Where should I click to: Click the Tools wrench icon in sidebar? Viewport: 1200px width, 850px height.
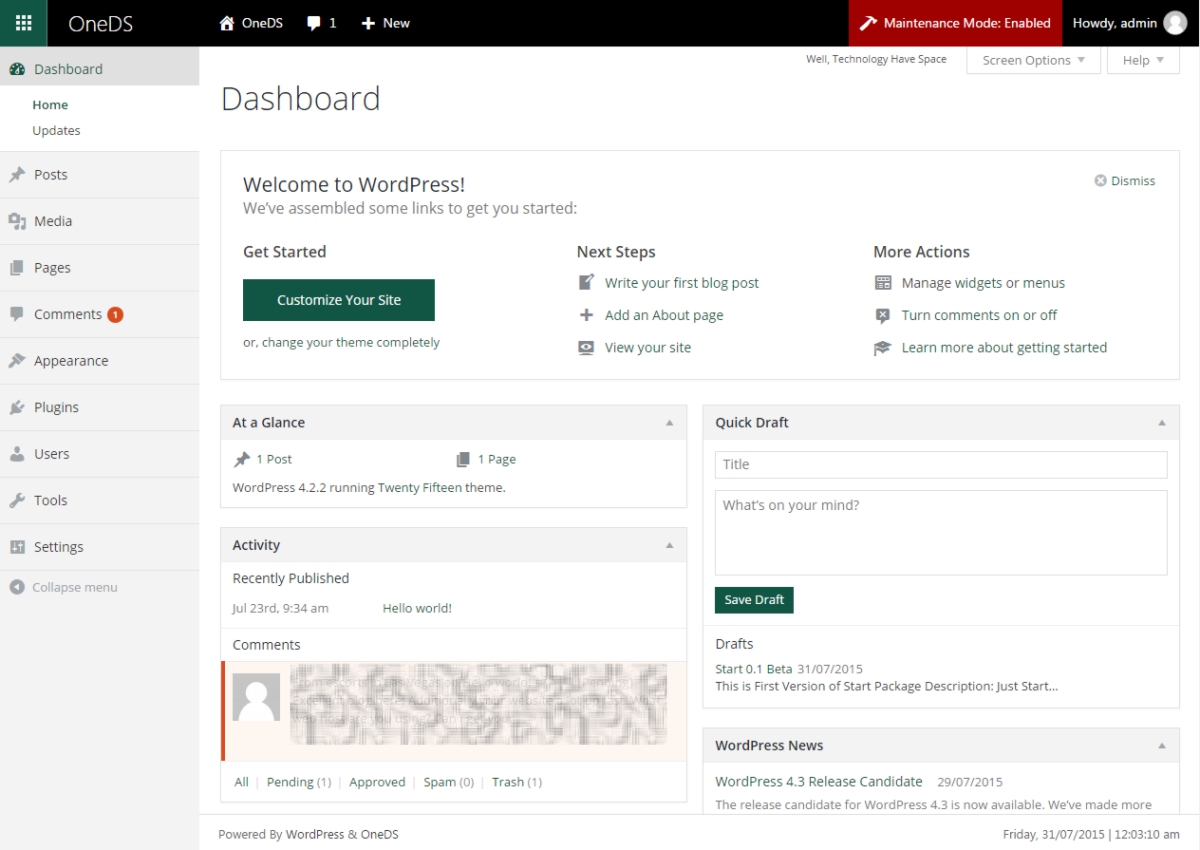tap(17, 501)
